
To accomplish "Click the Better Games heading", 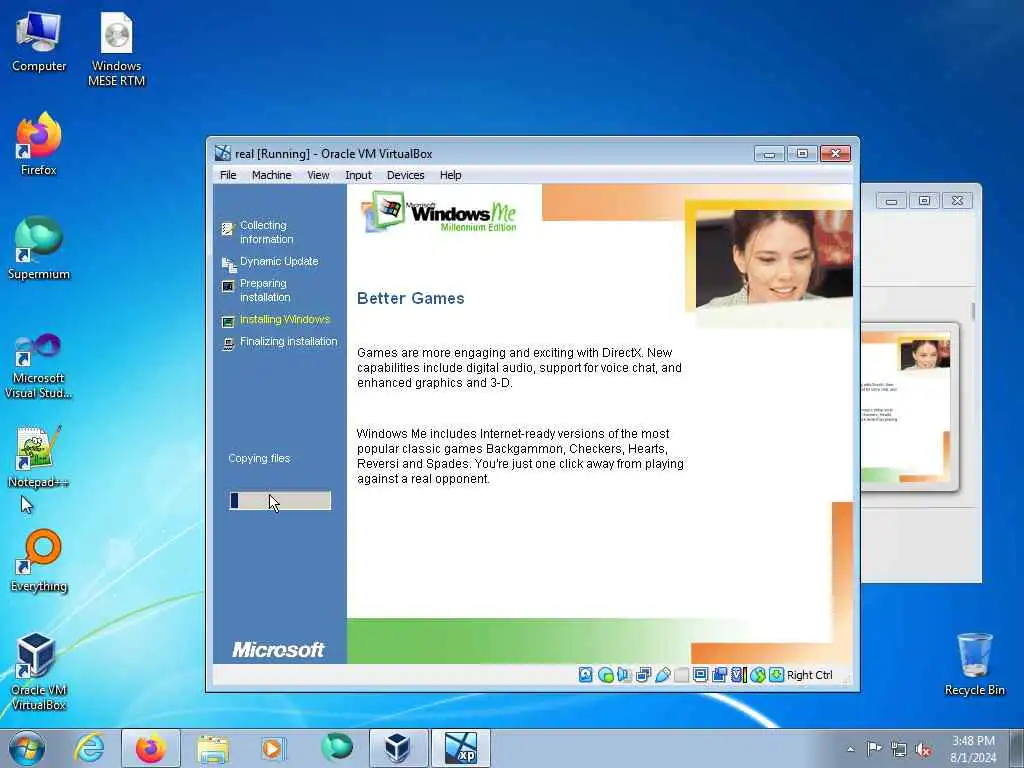I will (x=411, y=298).
